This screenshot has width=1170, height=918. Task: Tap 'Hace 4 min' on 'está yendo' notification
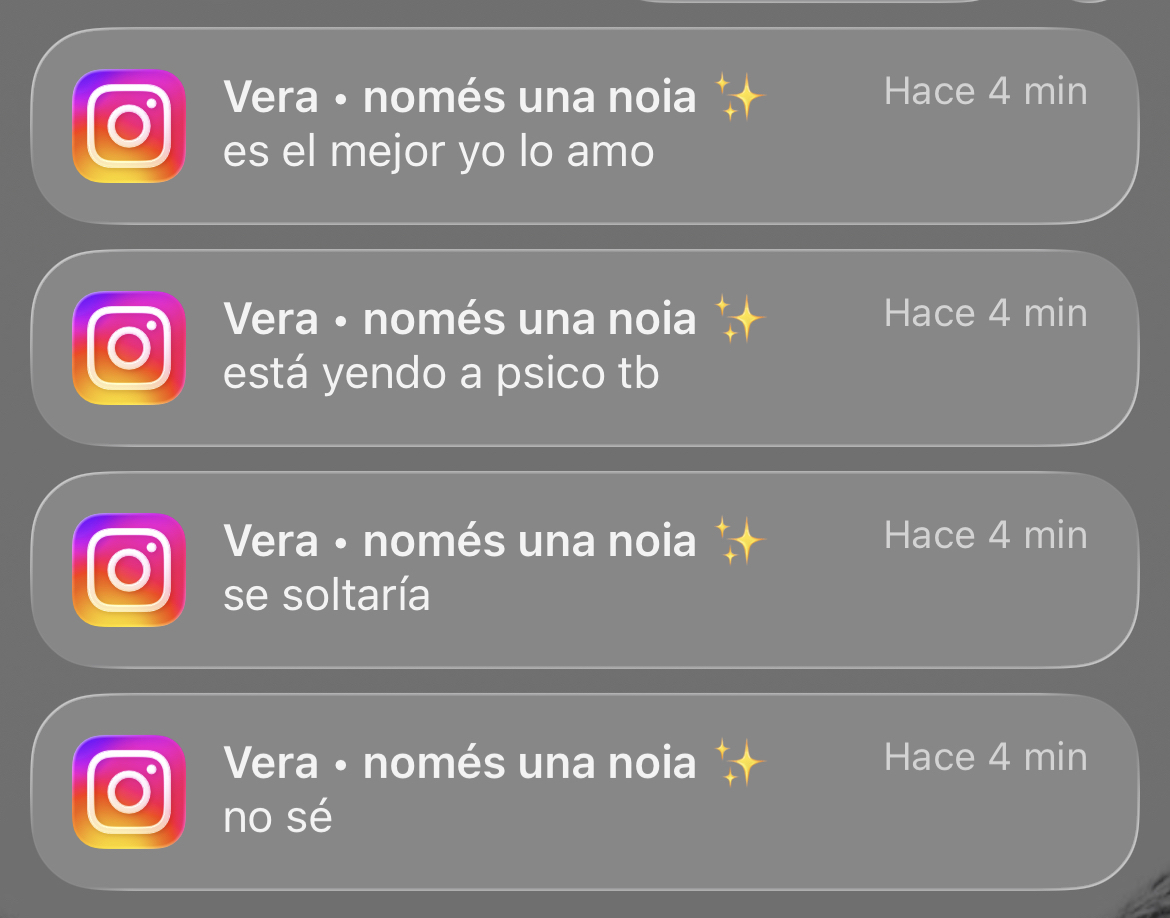coord(986,313)
